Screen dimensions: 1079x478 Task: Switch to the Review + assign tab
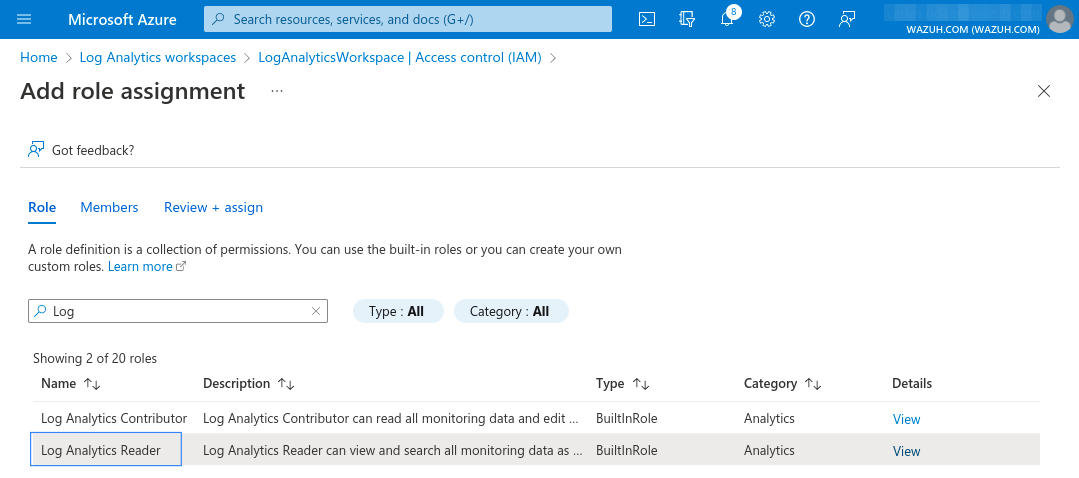click(213, 208)
